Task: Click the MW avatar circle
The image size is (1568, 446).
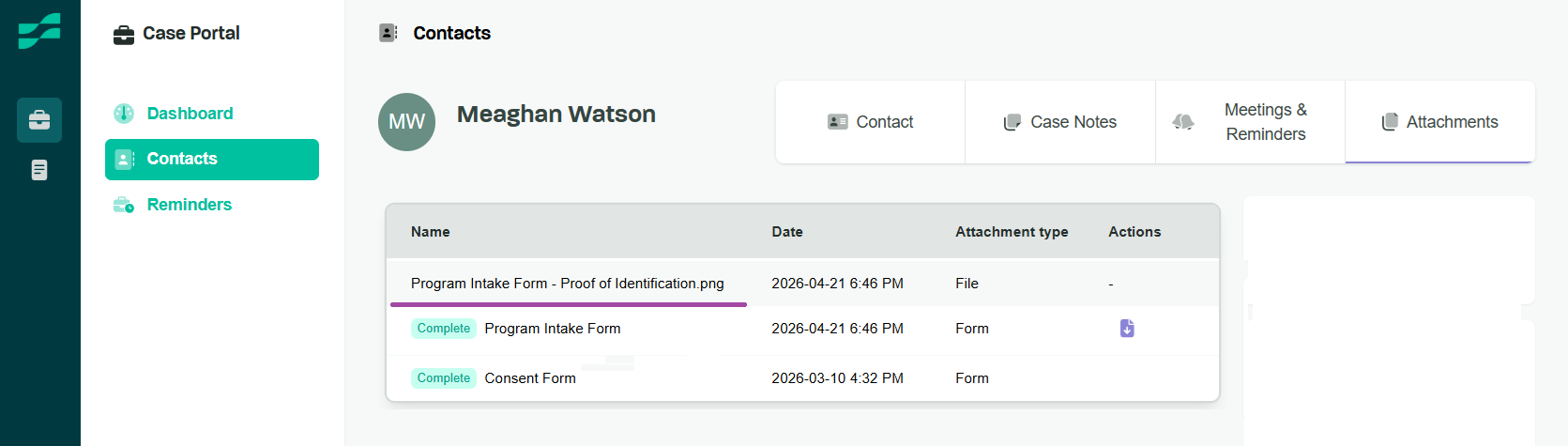Action: tap(406, 122)
